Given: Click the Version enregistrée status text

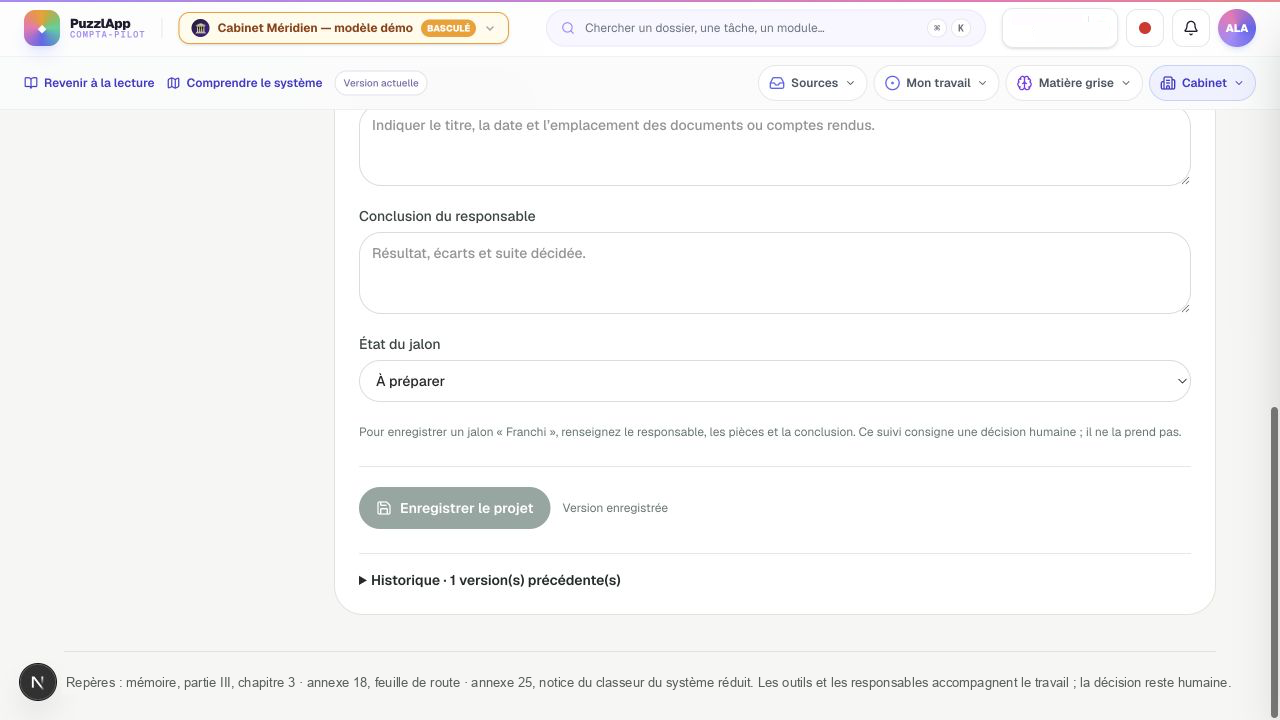Looking at the screenshot, I should [615, 508].
